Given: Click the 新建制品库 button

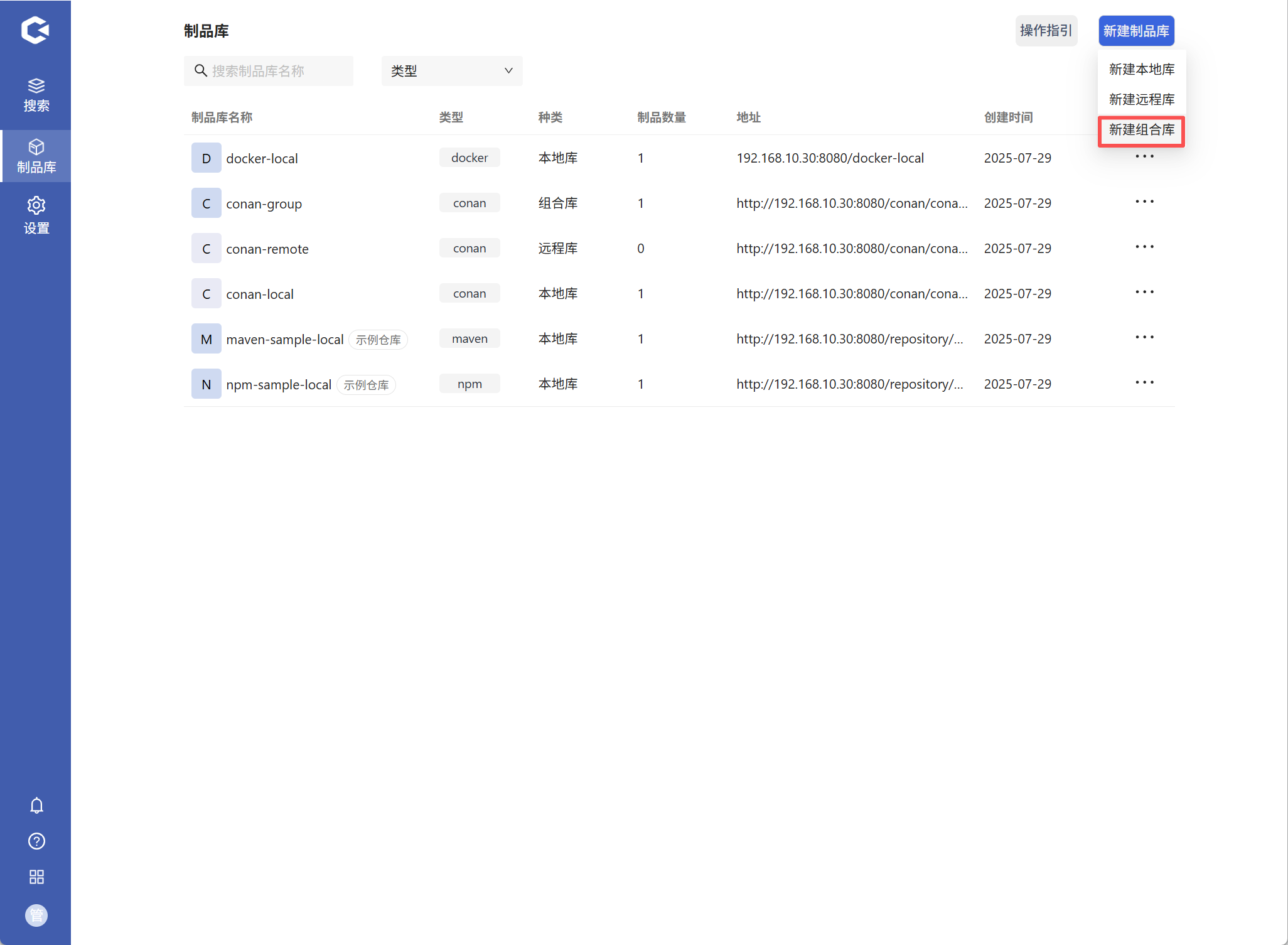Looking at the screenshot, I should click(1135, 31).
